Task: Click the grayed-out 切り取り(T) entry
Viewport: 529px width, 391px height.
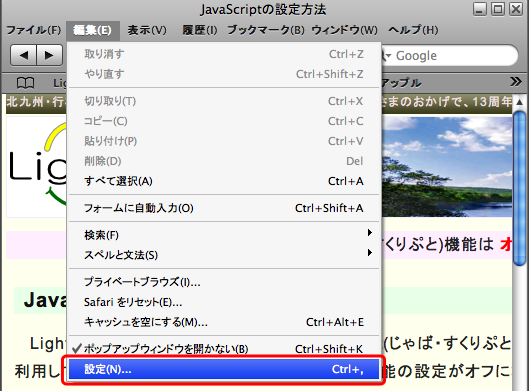Action: pos(224,101)
